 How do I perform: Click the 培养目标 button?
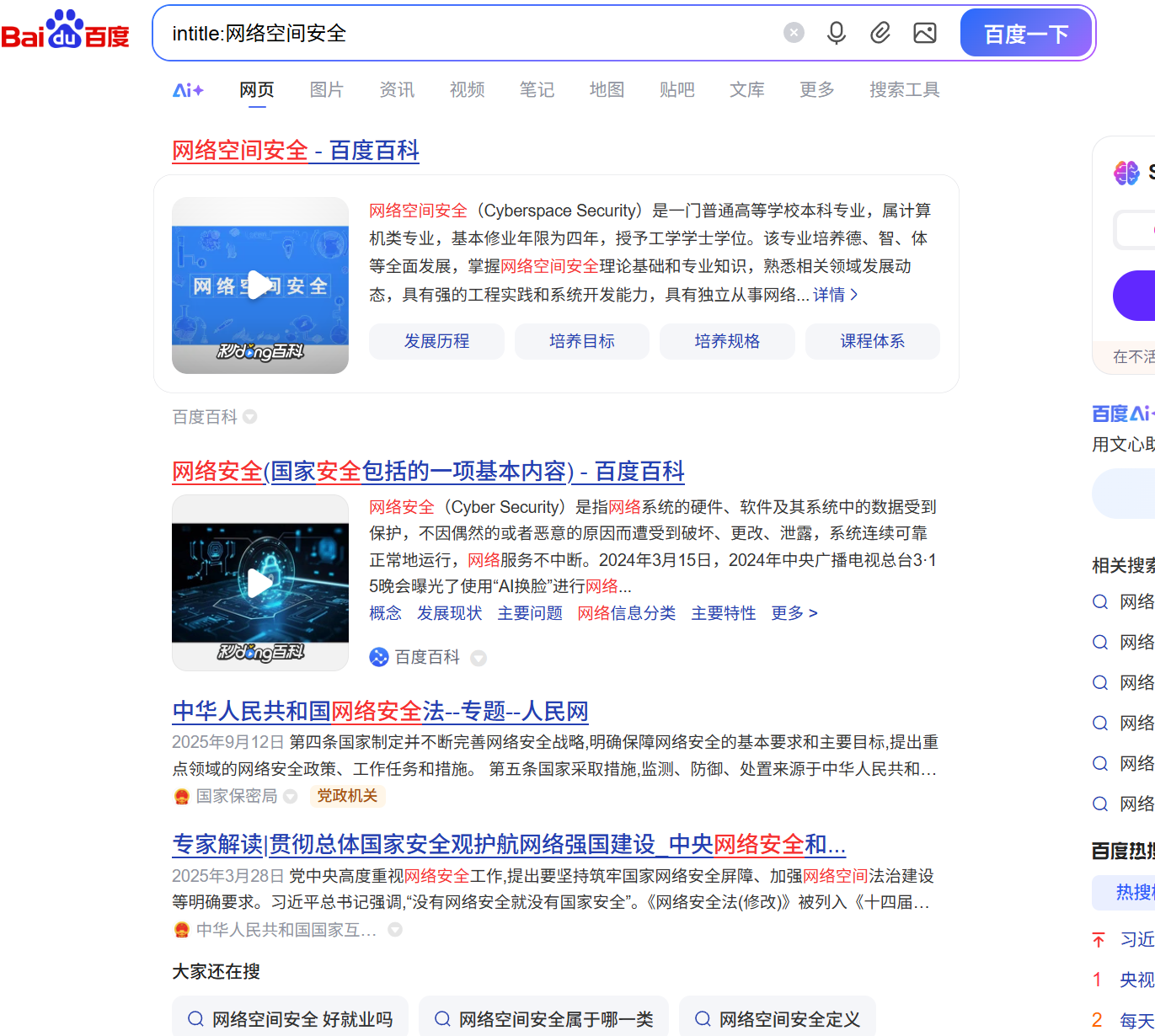pos(582,341)
